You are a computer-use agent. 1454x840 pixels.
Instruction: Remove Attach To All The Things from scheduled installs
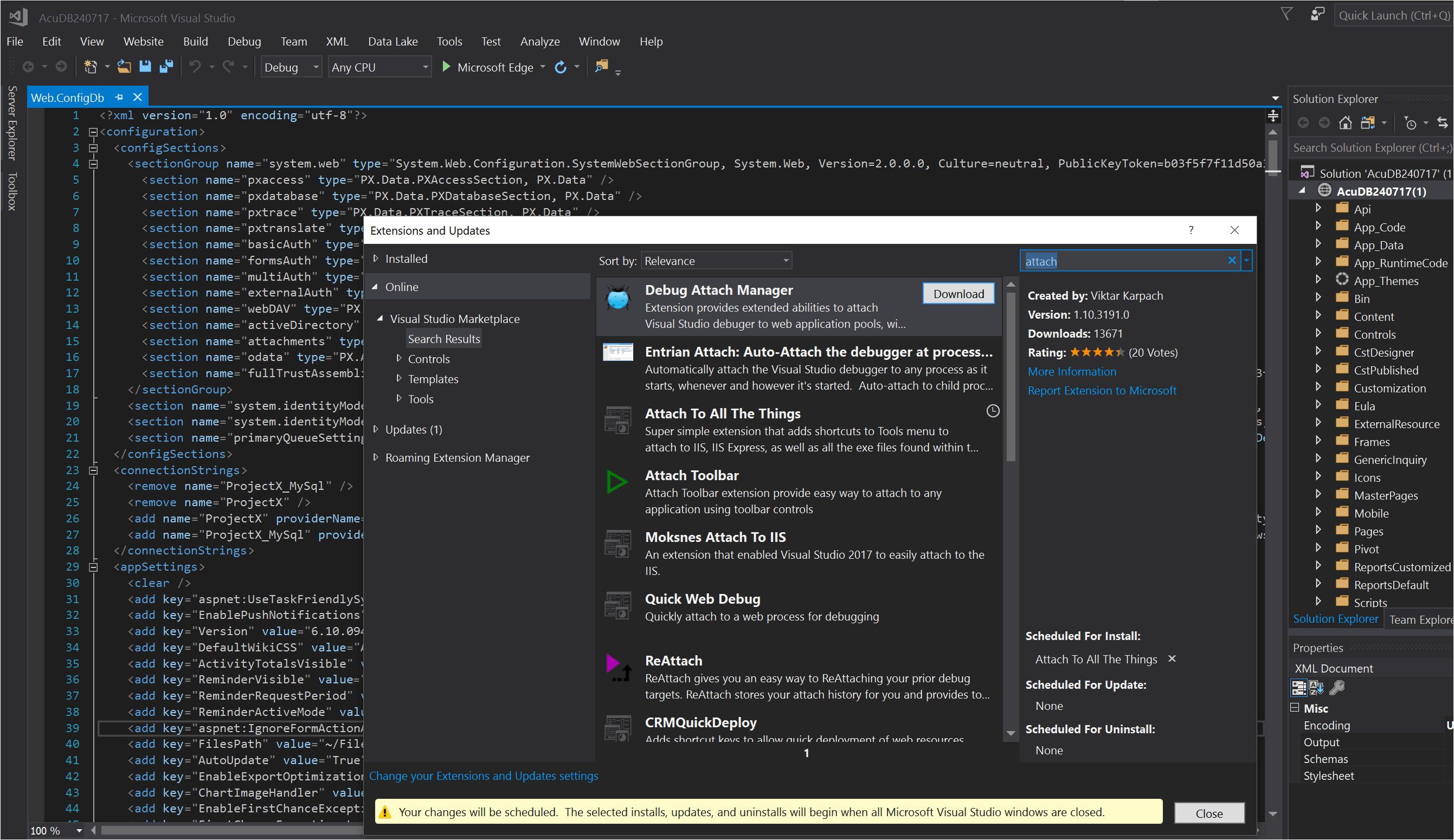click(x=1172, y=659)
